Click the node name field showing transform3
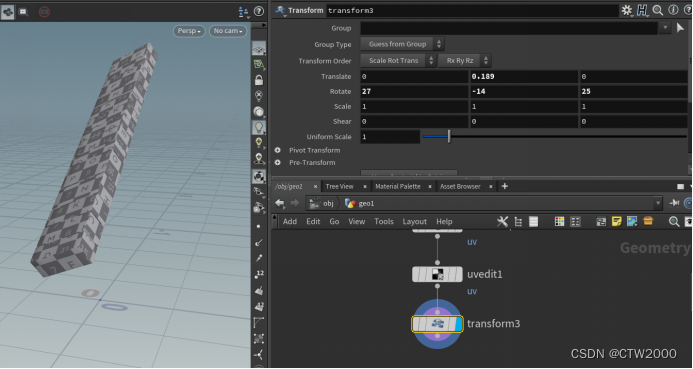The height and width of the screenshot is (369, 693). (472, 11)
